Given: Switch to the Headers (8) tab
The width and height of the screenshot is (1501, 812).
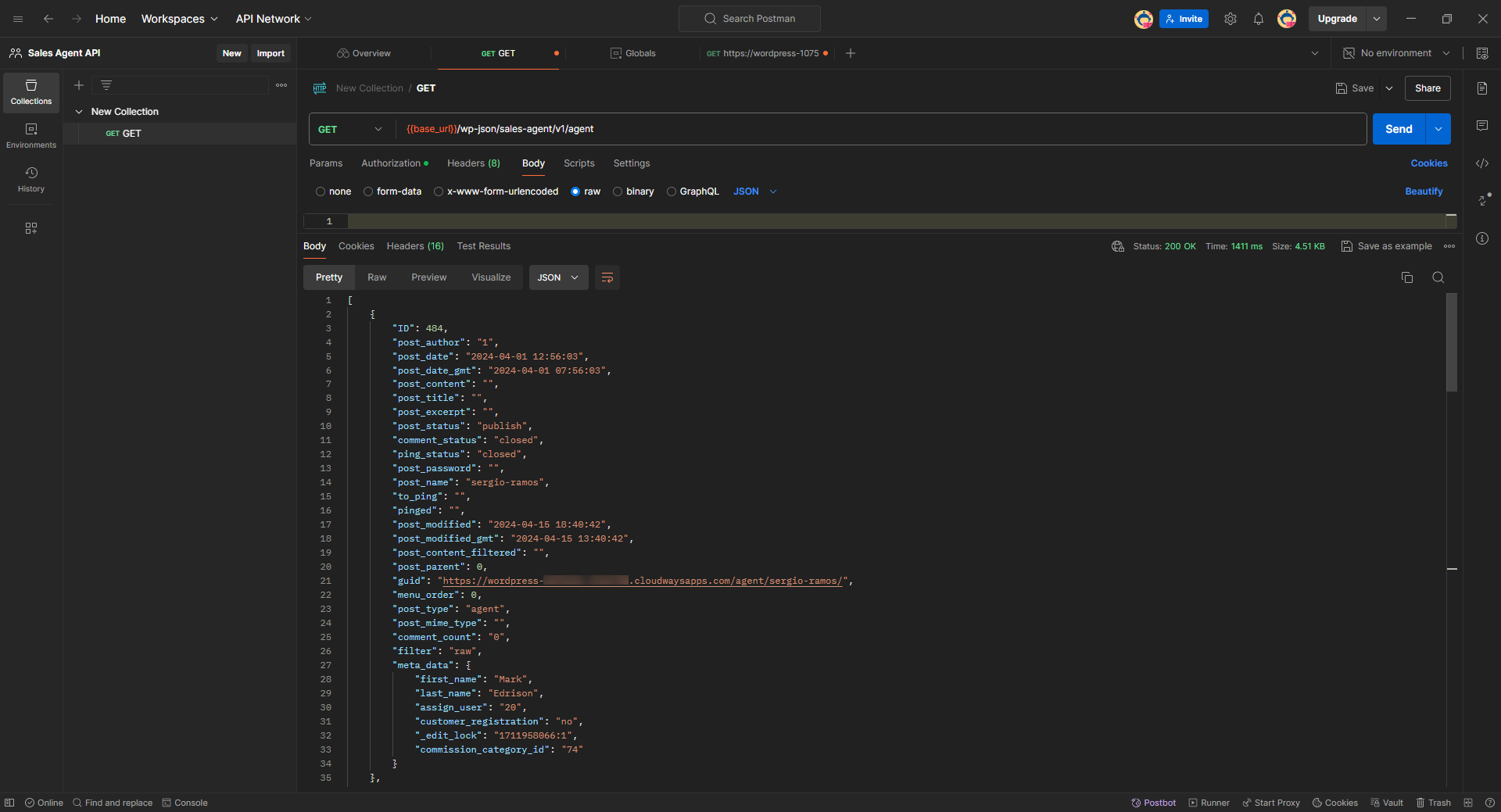Looking at the screenshot, I should coord(474,163).
